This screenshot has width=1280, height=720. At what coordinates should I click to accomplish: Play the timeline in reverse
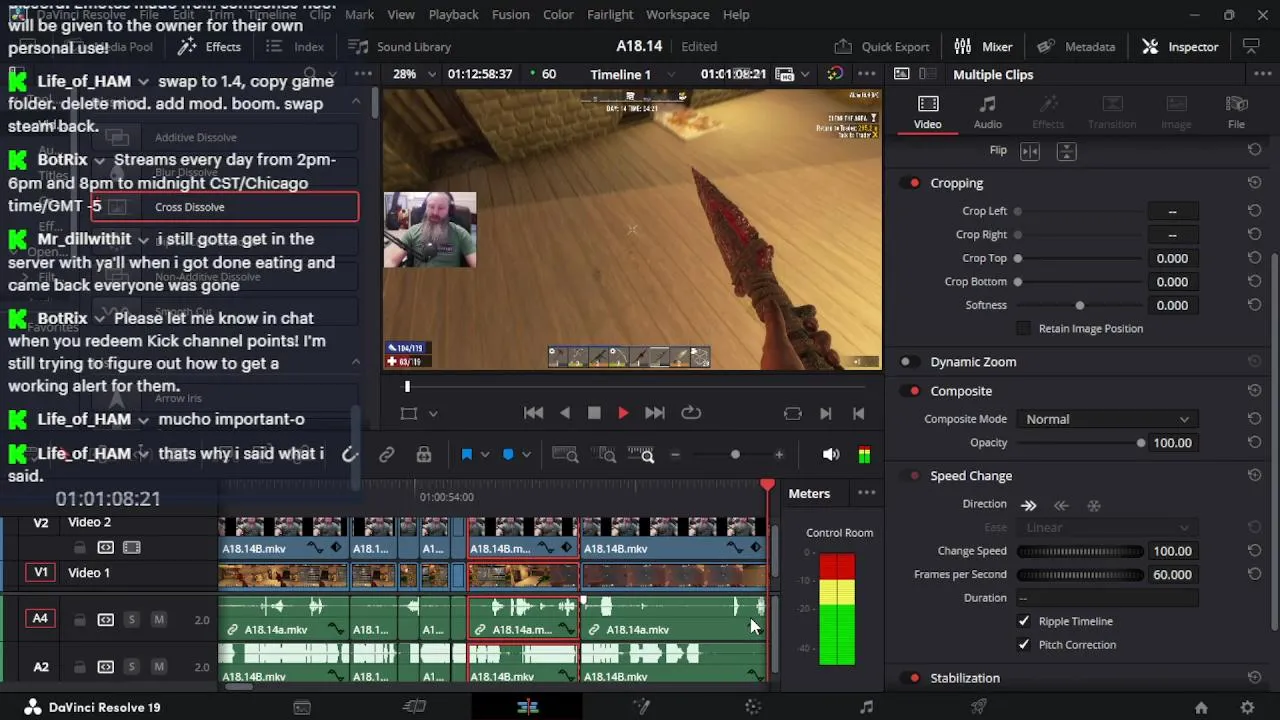(565, 413)
